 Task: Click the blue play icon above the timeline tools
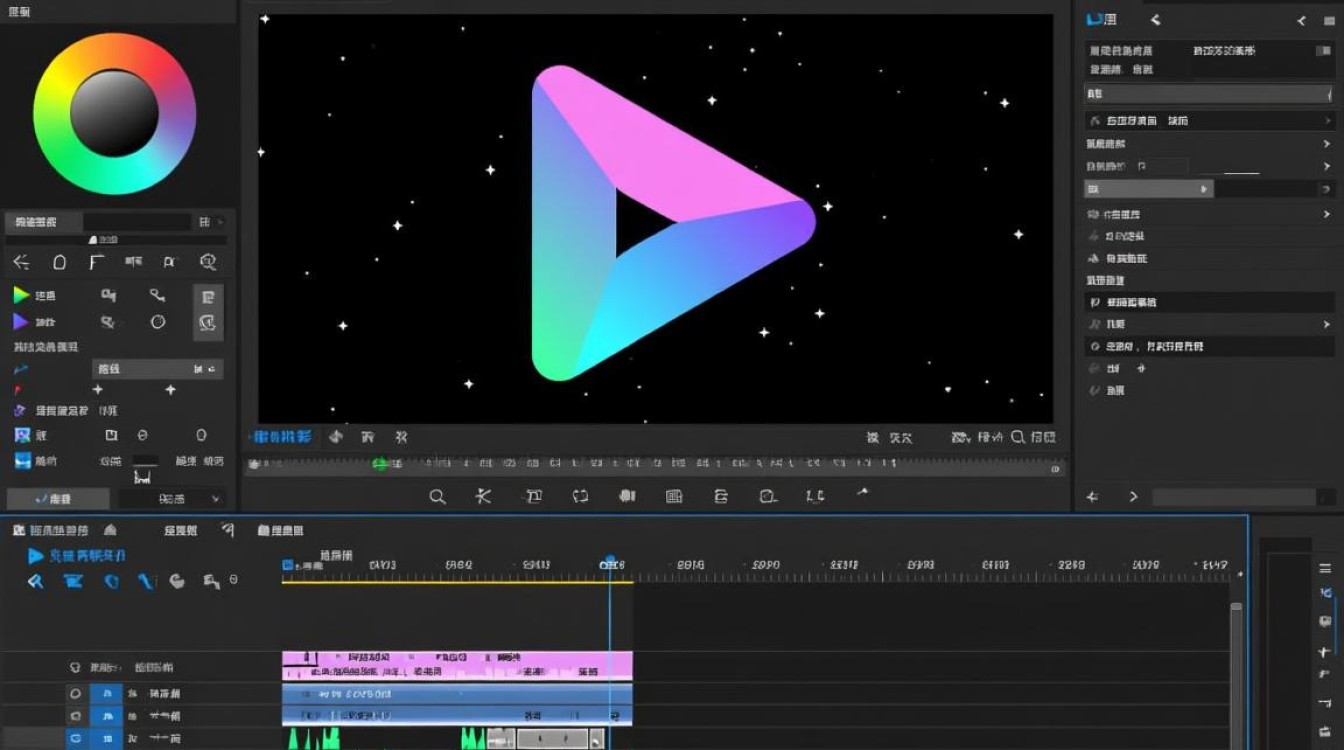pos(35,556)
